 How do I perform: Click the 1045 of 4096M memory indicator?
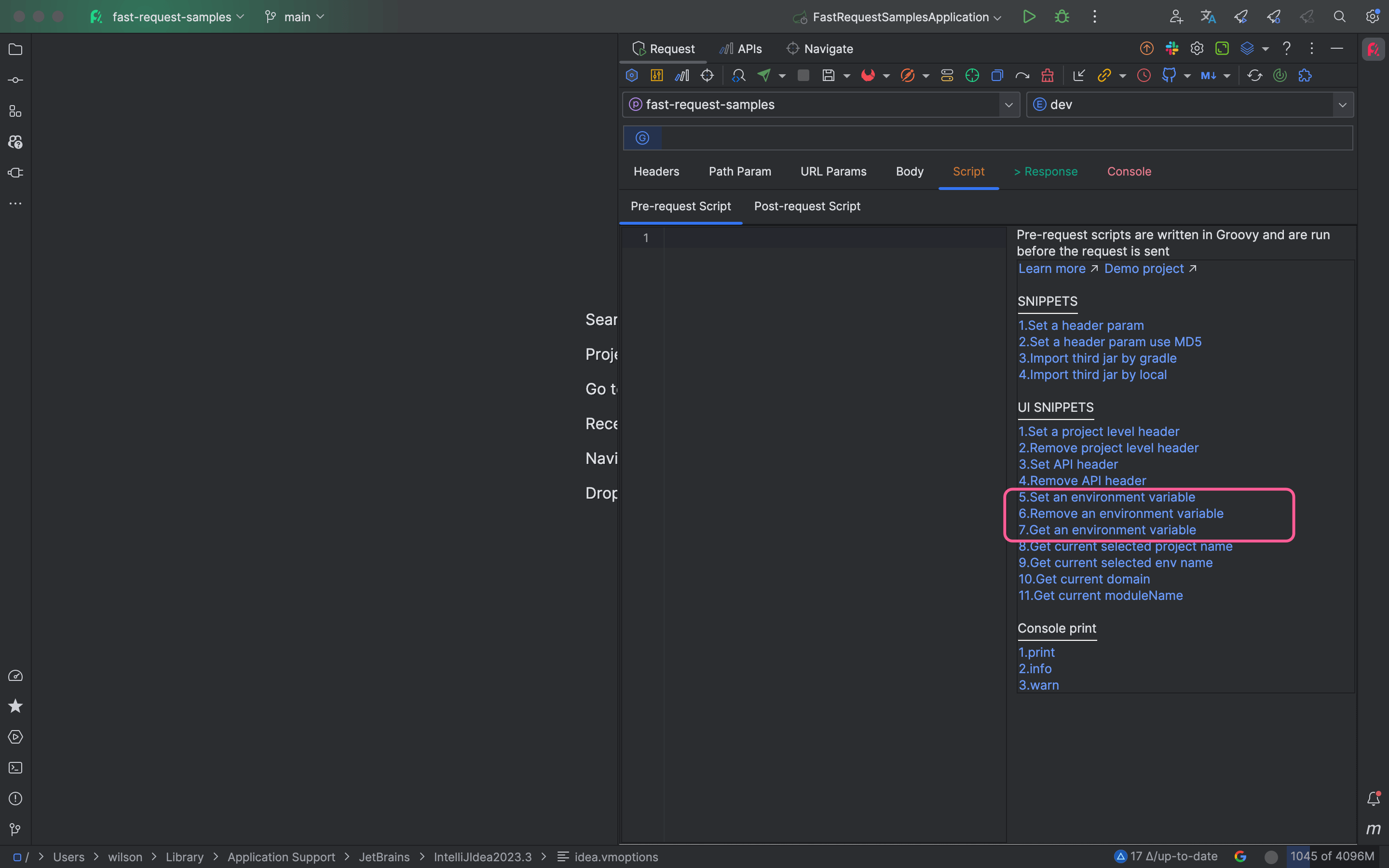click(x=1333, y=856)
